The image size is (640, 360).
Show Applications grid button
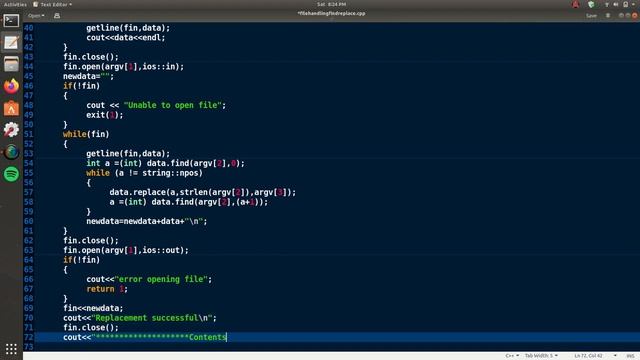(11, 349)
